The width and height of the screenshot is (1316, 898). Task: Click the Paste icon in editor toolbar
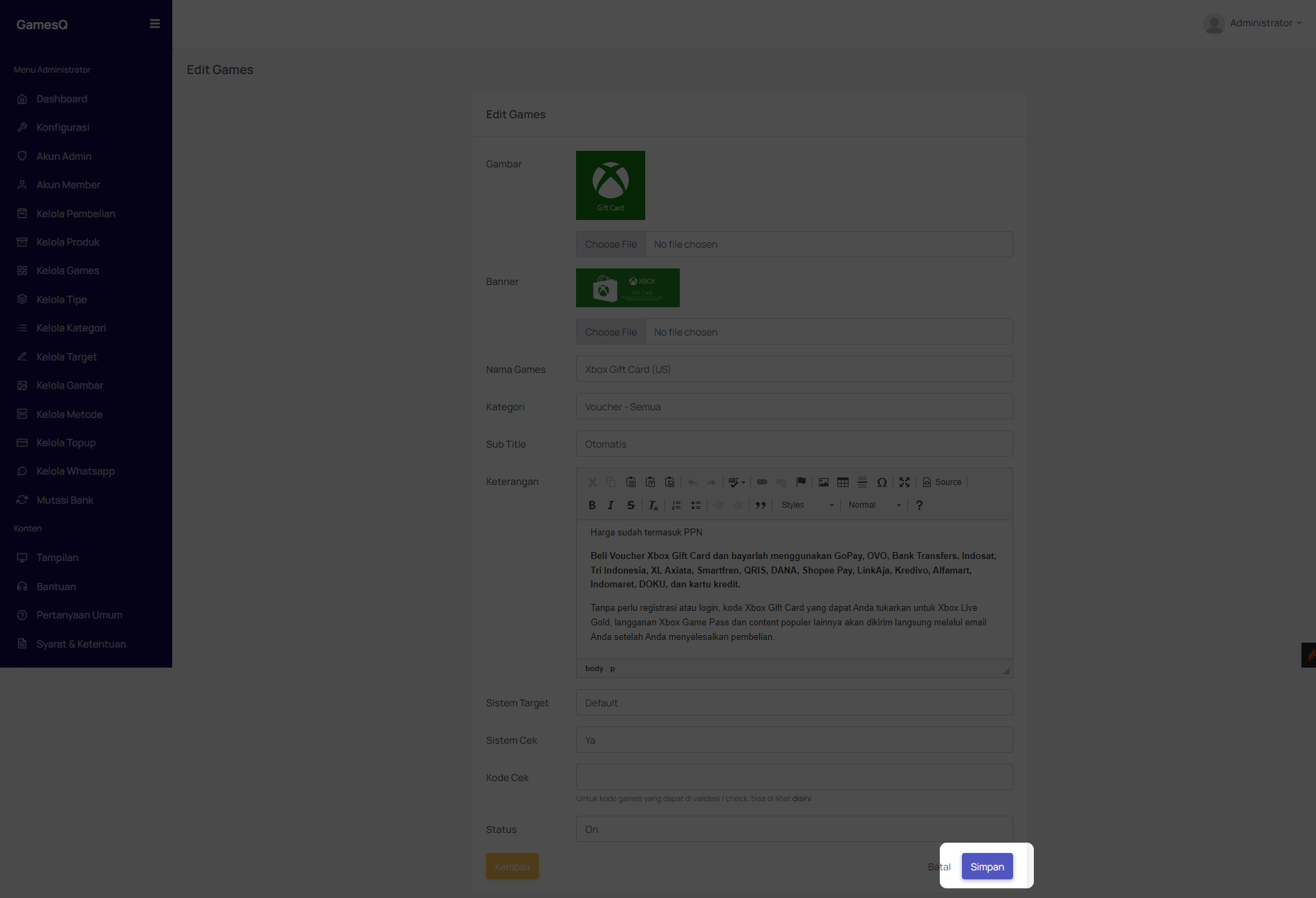[x=631, y=482]
